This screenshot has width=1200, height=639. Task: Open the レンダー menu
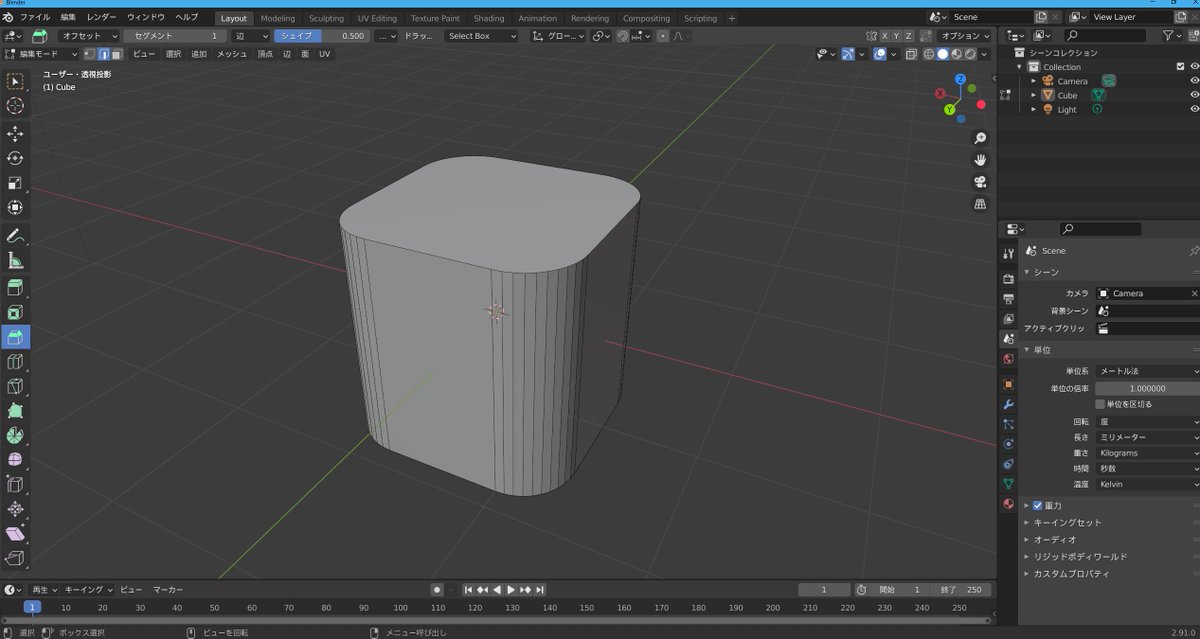101,17
